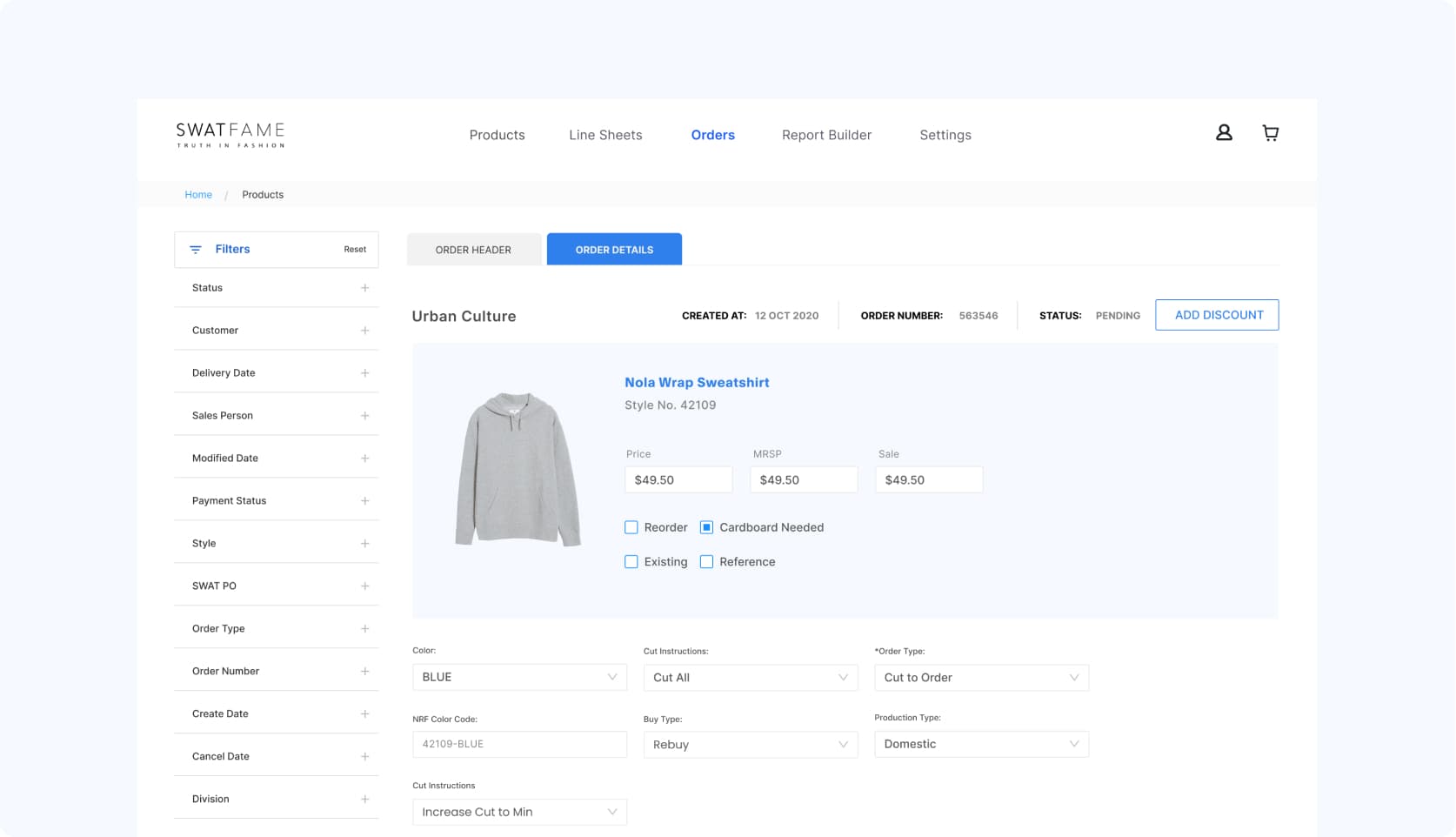The width and height of the screenshot is (1456, 837).
Task: Click the NRF Color Code field
Action: 519,744
